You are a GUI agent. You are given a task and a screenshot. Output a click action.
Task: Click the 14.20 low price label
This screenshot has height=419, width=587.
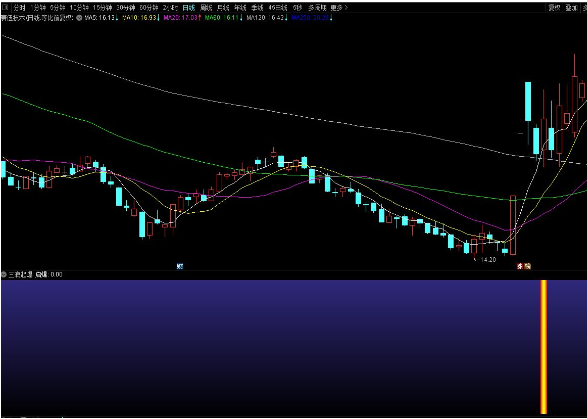click(489, 259)
